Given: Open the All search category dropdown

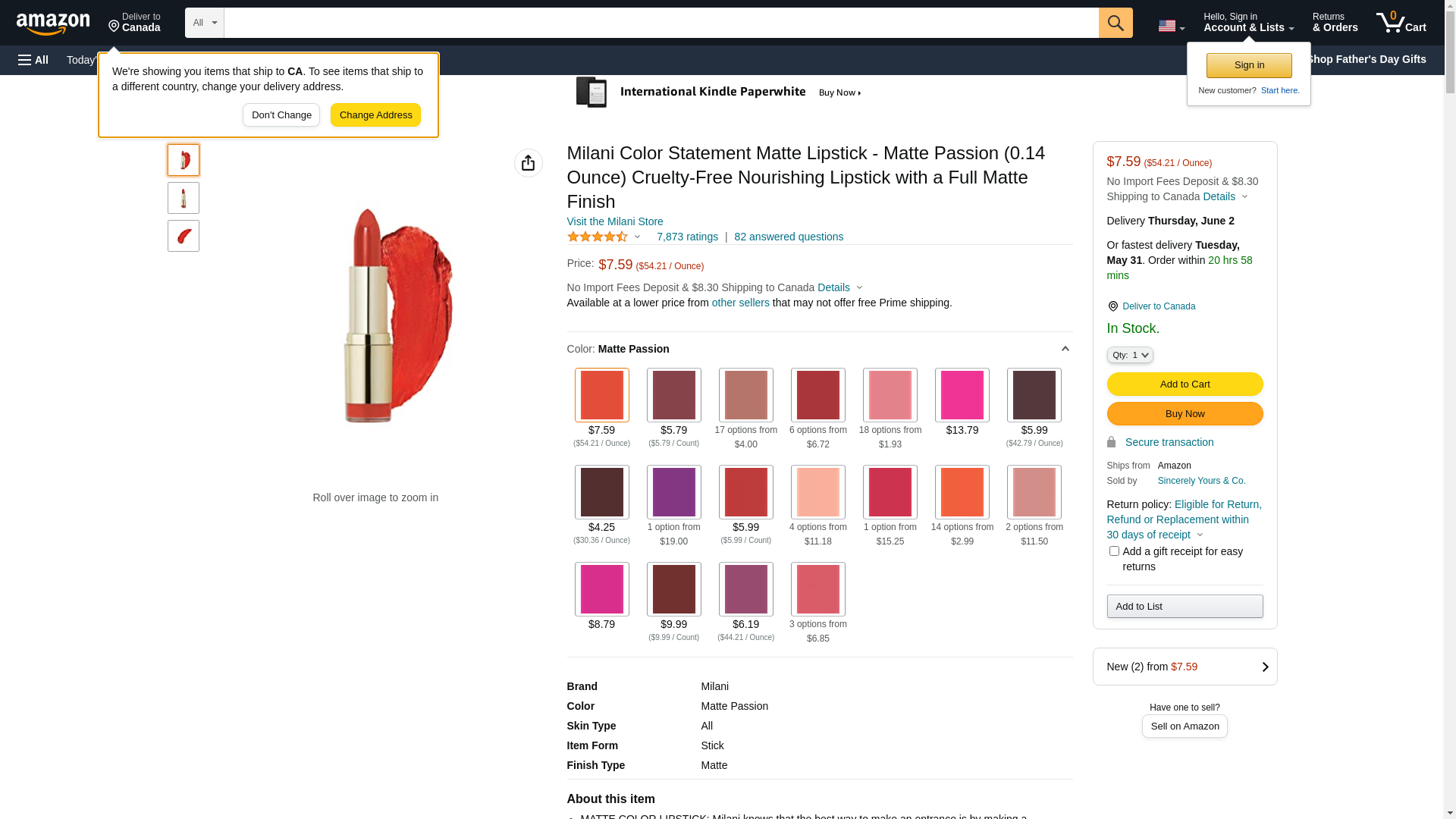Looking at the screenshot, I should tap(204, 23).
